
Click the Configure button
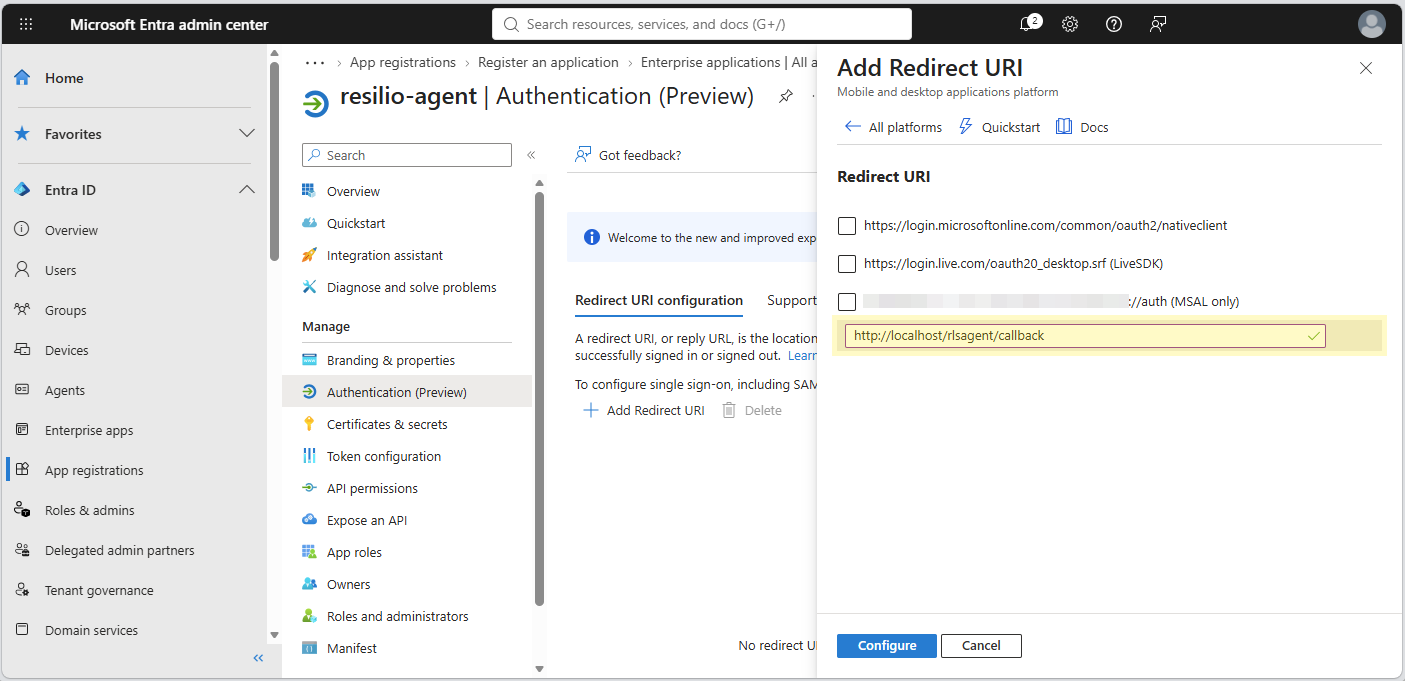887,646
